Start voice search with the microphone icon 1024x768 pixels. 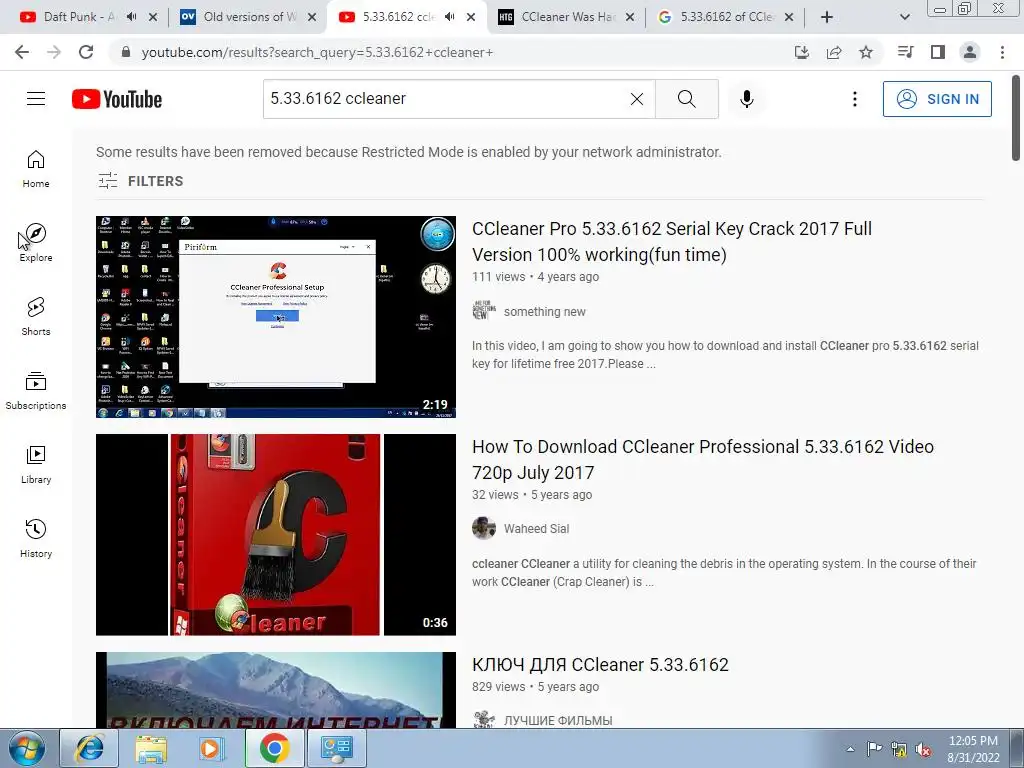(746, 99)
